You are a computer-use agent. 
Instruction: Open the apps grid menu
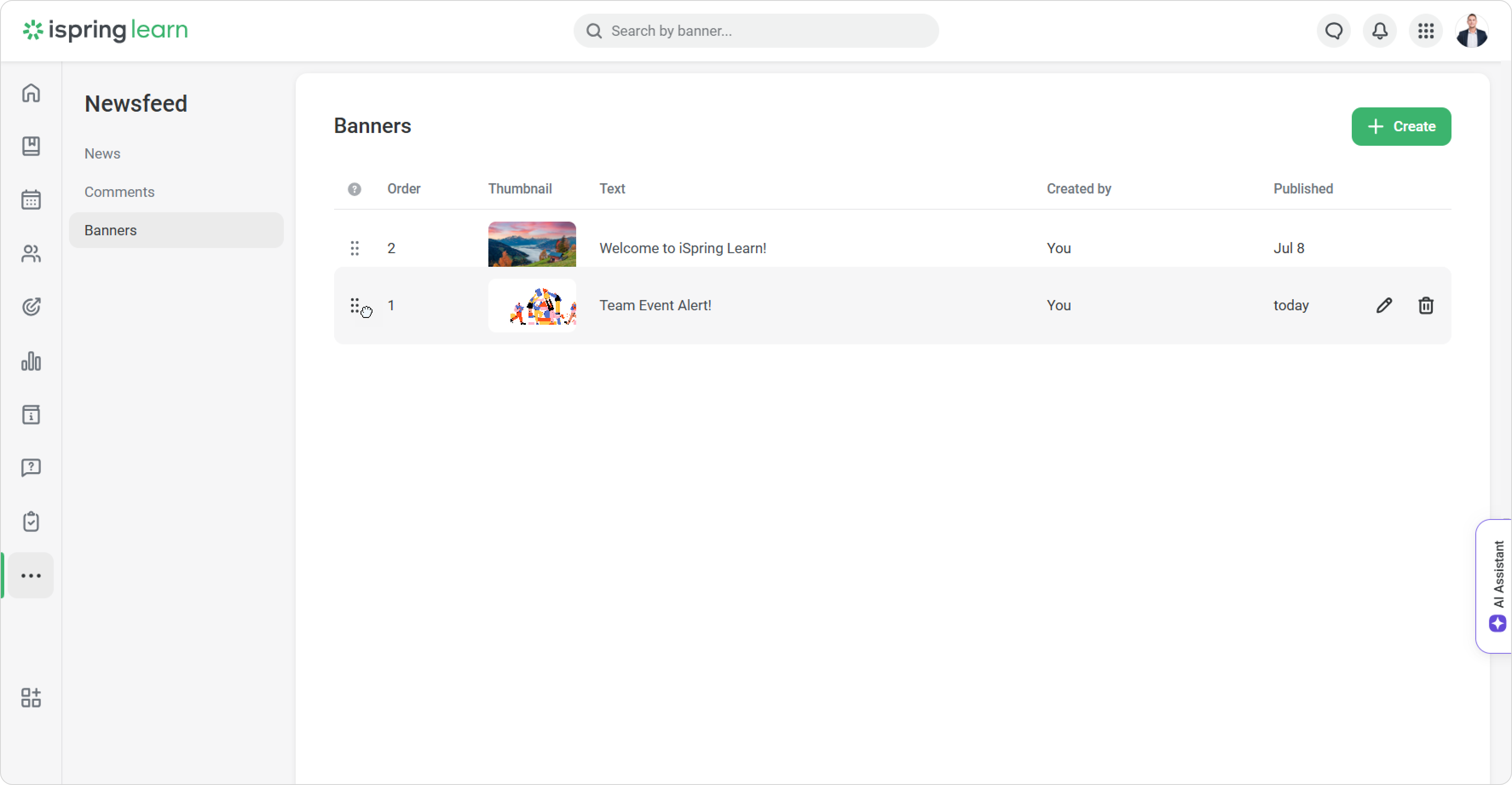point(1426,31)
